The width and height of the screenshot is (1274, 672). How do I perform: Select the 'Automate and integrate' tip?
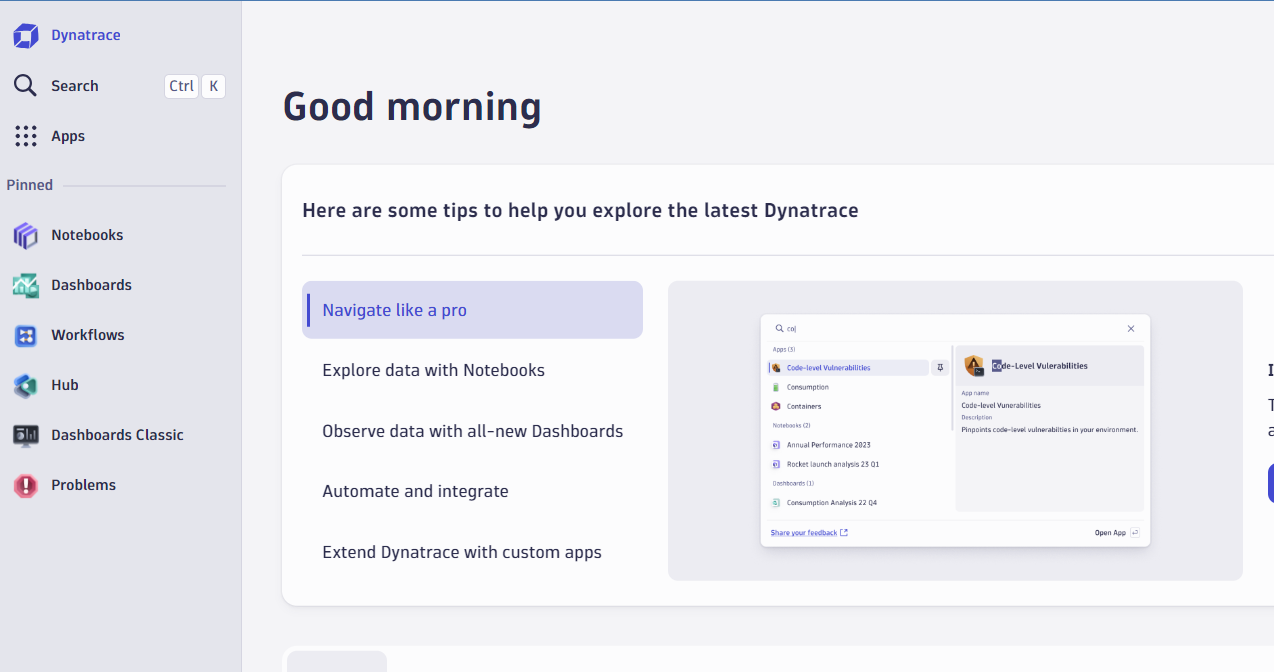(415, 491)
